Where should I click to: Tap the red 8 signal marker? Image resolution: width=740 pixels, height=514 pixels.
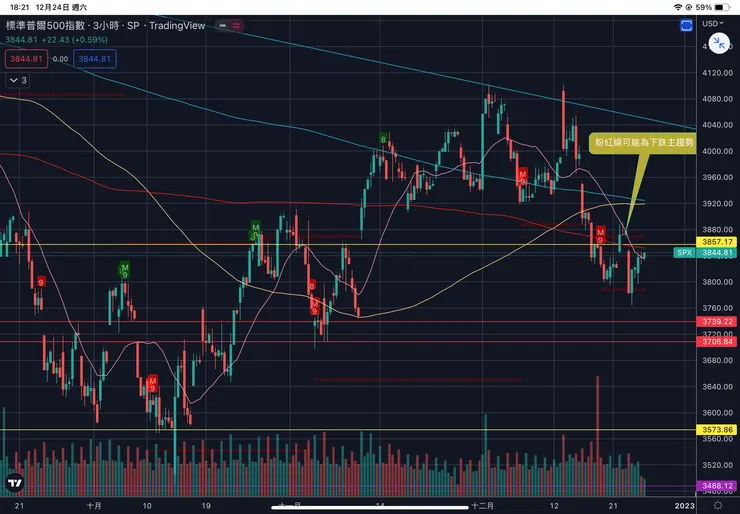coord(311,286)
